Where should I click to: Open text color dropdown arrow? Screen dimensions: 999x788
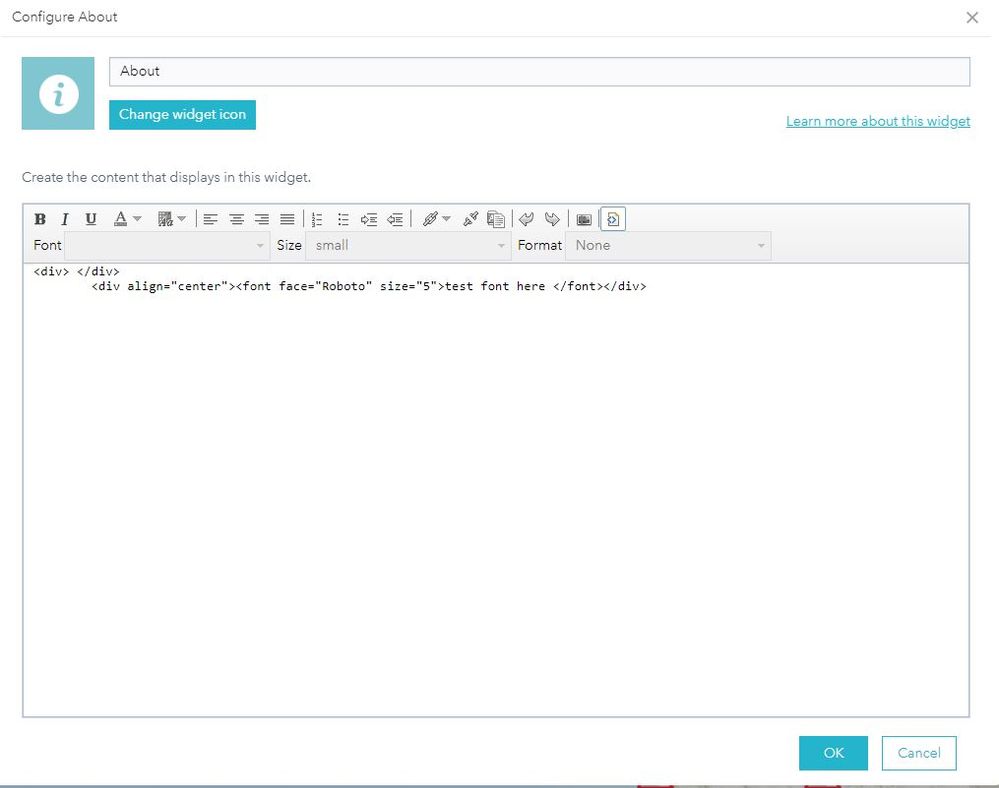tap(137, 219)
